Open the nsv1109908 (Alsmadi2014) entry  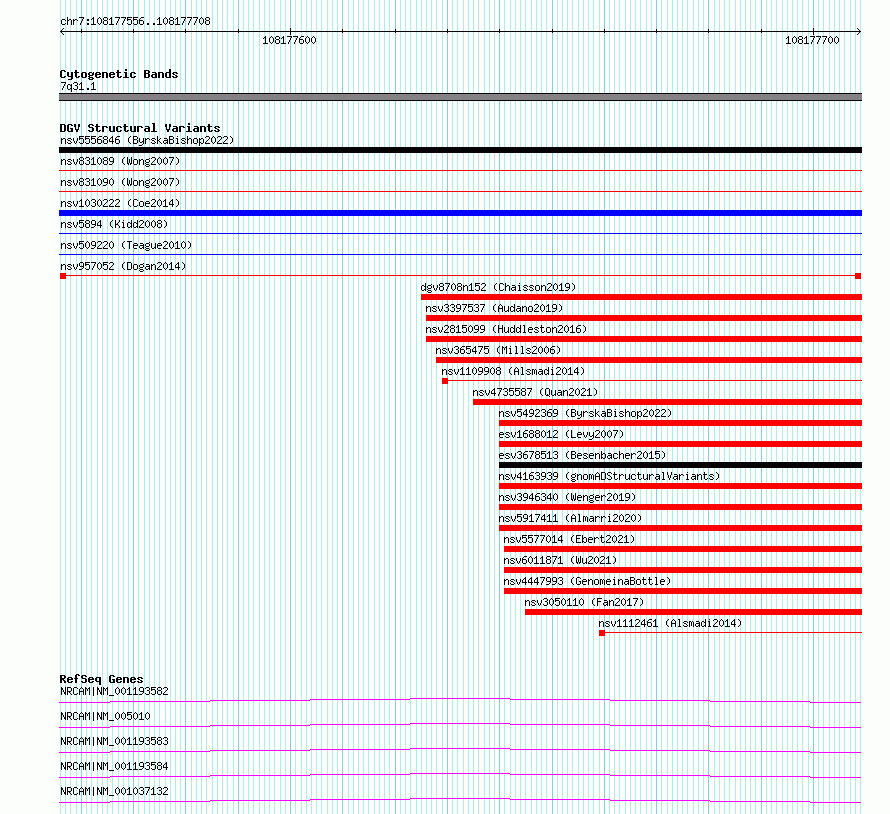[x=513, y=371]
